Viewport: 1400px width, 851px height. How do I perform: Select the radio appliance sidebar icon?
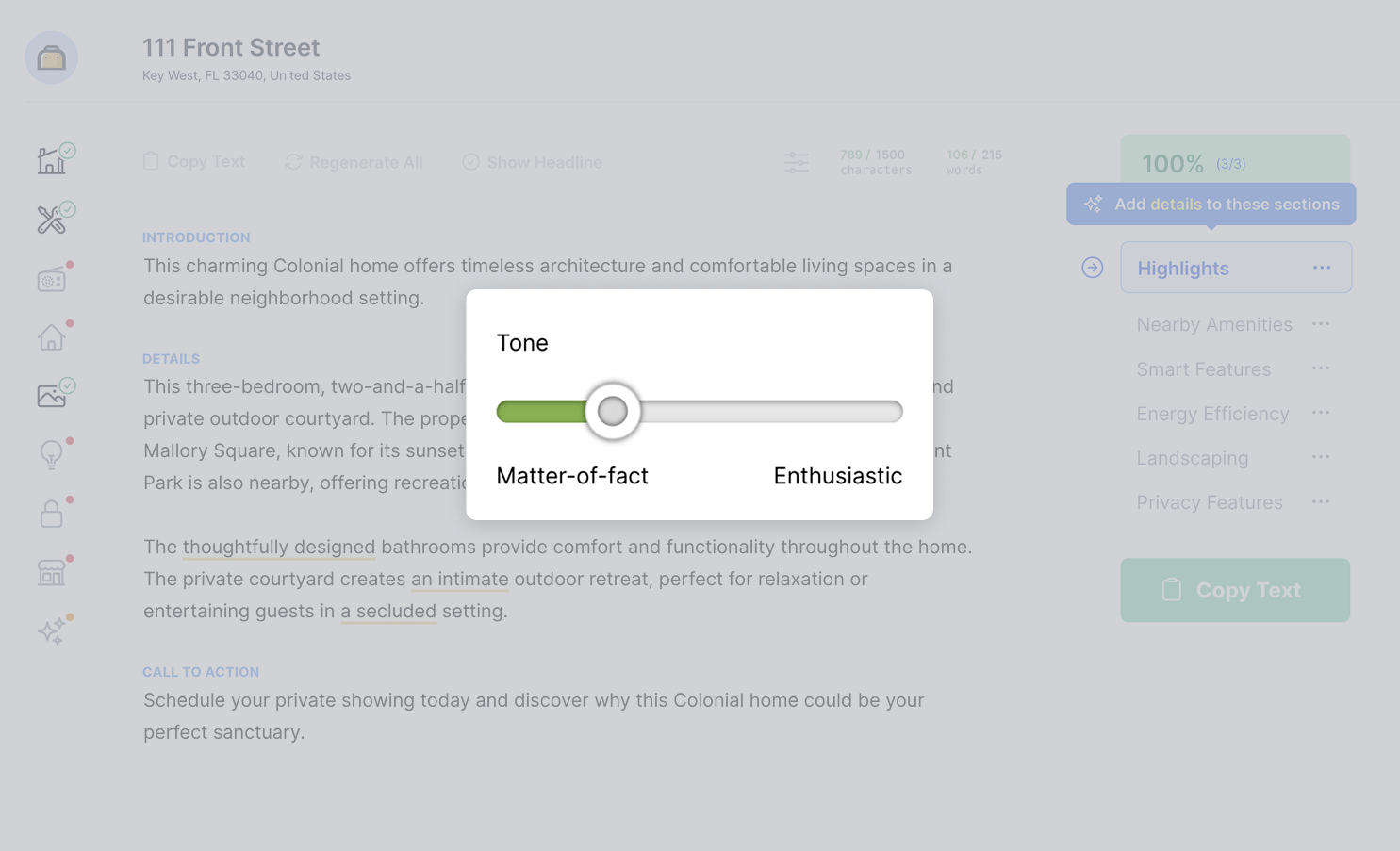pos(52,280)
